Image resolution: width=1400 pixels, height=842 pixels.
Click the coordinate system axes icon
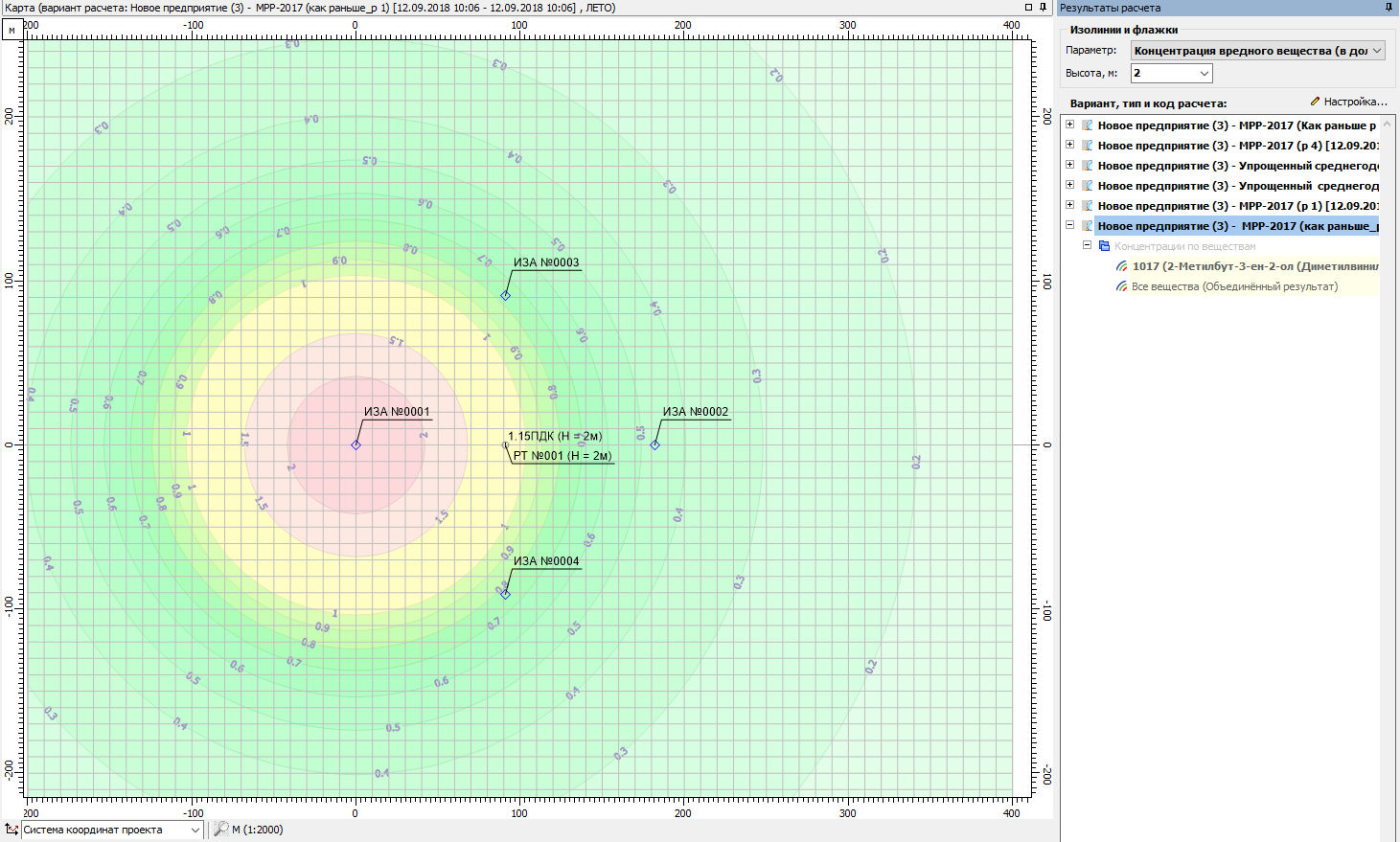point(11,830)
